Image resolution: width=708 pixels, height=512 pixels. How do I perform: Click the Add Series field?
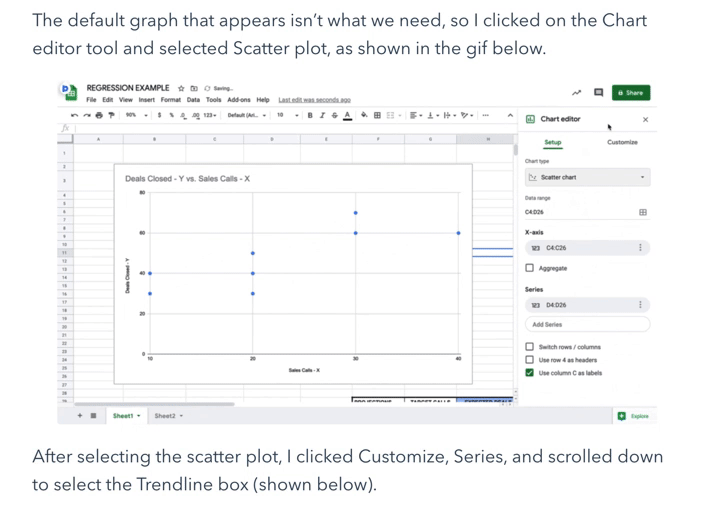pyautogui.click(x=587, y=325)
